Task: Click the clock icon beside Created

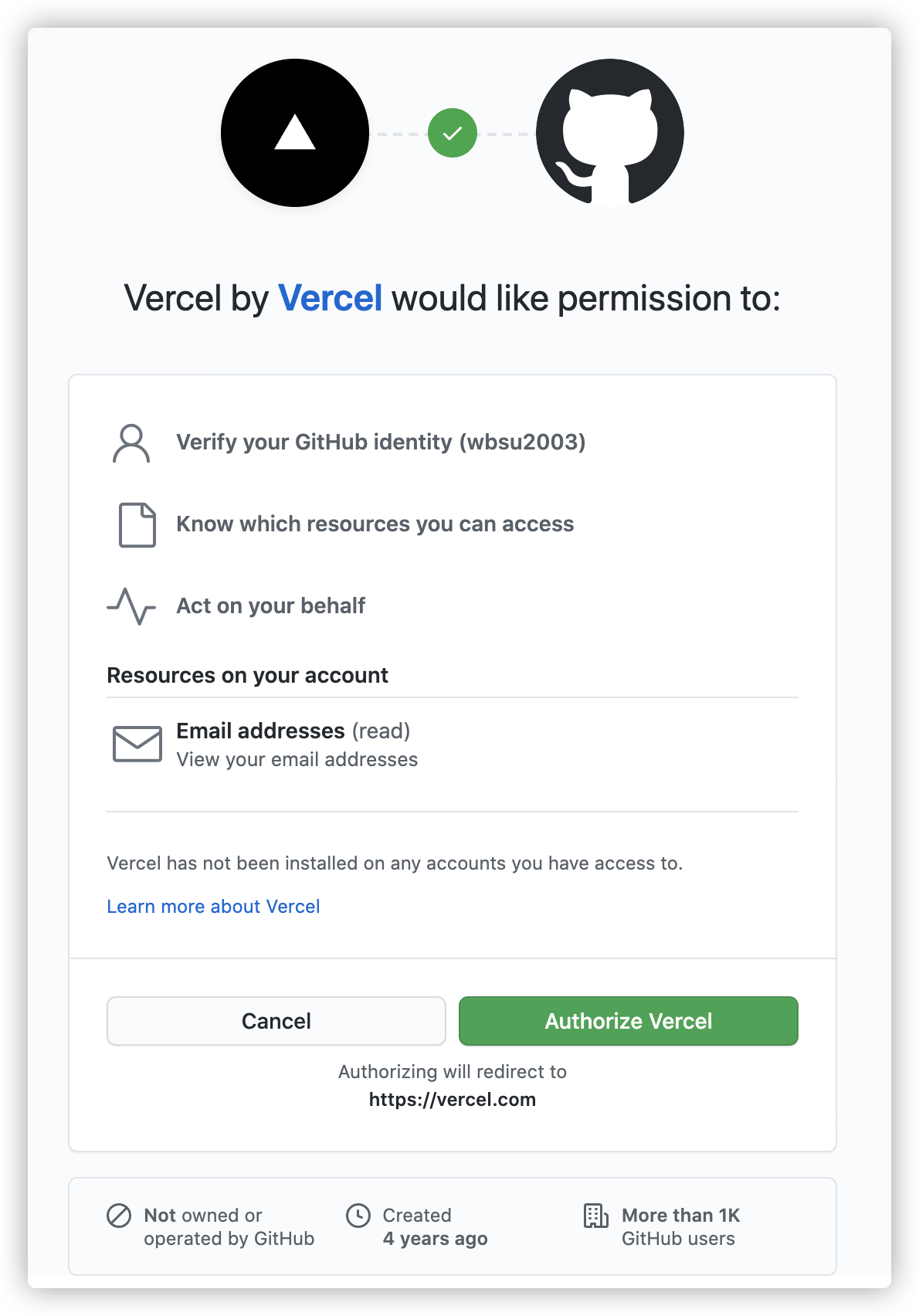Action: click(358, 1216)
